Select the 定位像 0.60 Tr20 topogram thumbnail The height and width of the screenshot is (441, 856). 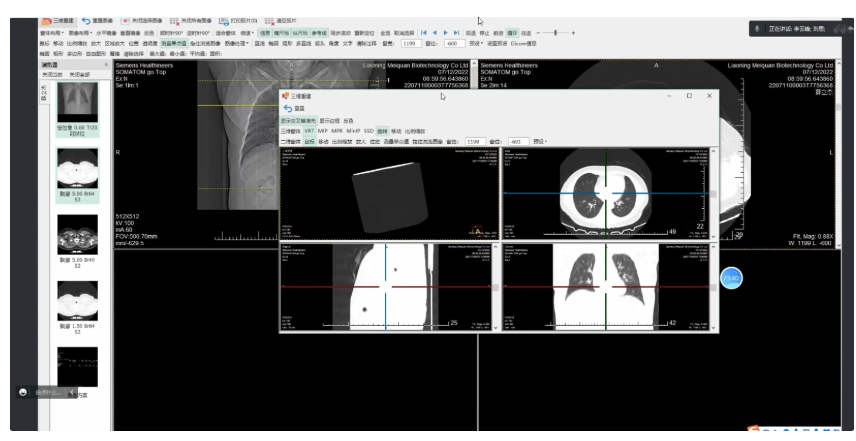[x=78, y=108]
